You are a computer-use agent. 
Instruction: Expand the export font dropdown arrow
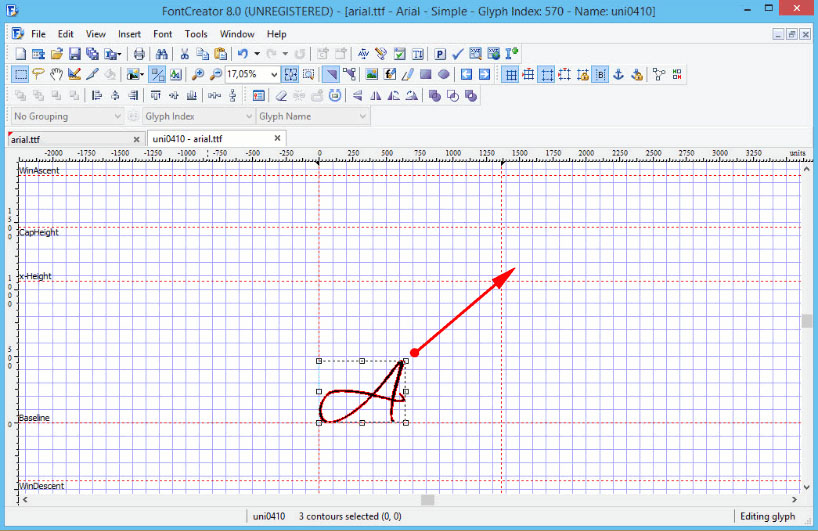point(119,54)
